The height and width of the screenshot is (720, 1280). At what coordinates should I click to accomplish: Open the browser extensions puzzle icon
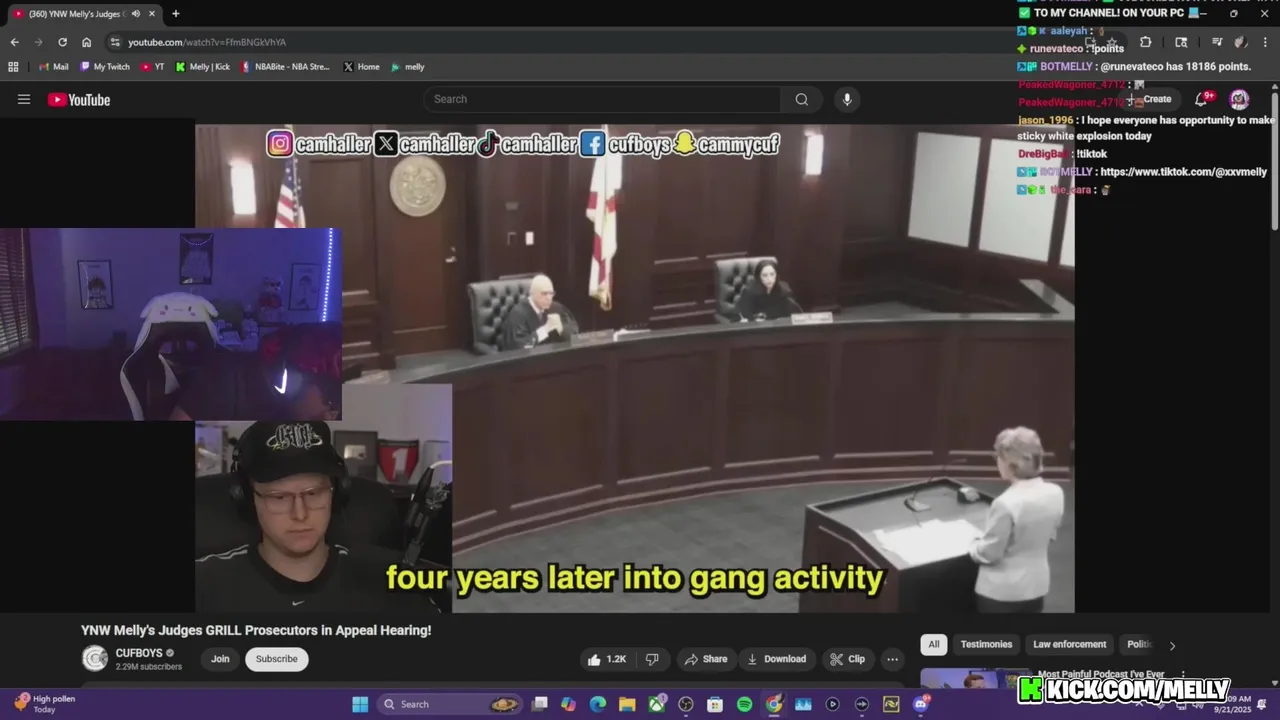pyautogui.click(x=1145, y=42)
